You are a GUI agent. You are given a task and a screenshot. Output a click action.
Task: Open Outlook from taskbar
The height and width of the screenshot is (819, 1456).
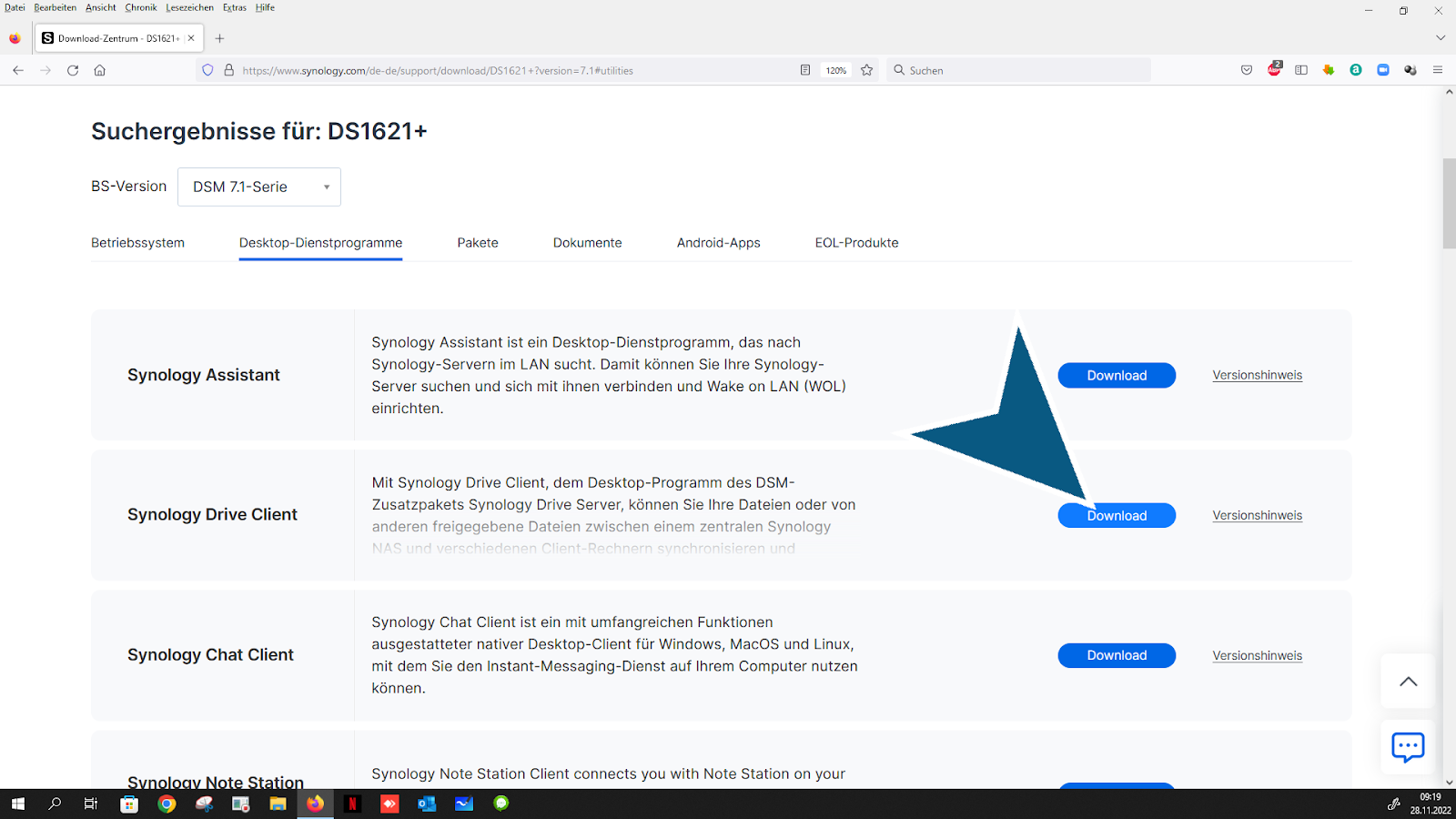427,804
